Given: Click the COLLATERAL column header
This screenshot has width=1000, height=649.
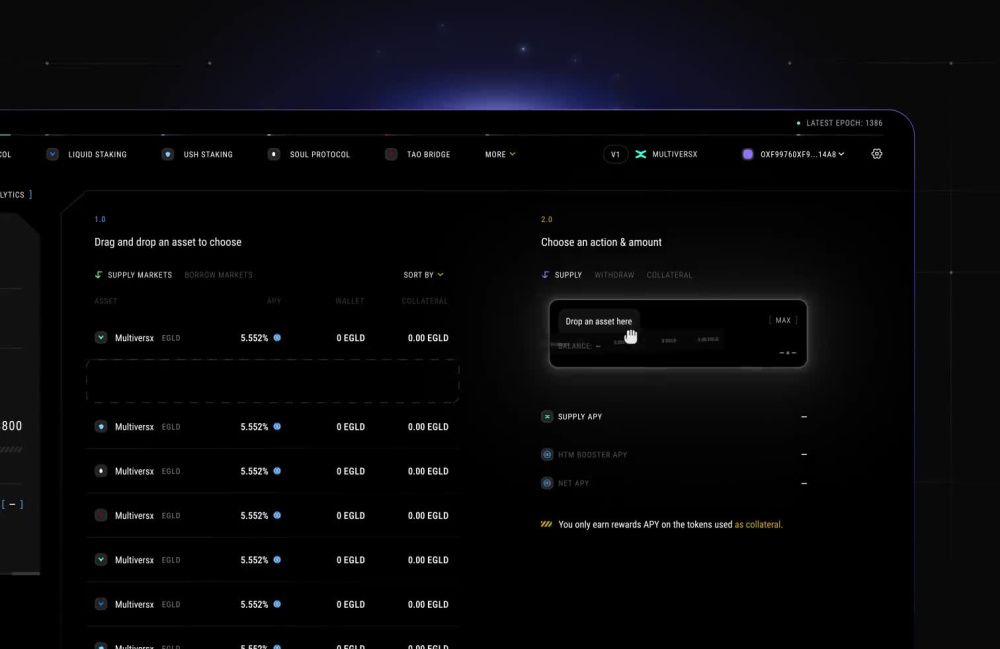Looking at the screenshot, I should point(425,301).
